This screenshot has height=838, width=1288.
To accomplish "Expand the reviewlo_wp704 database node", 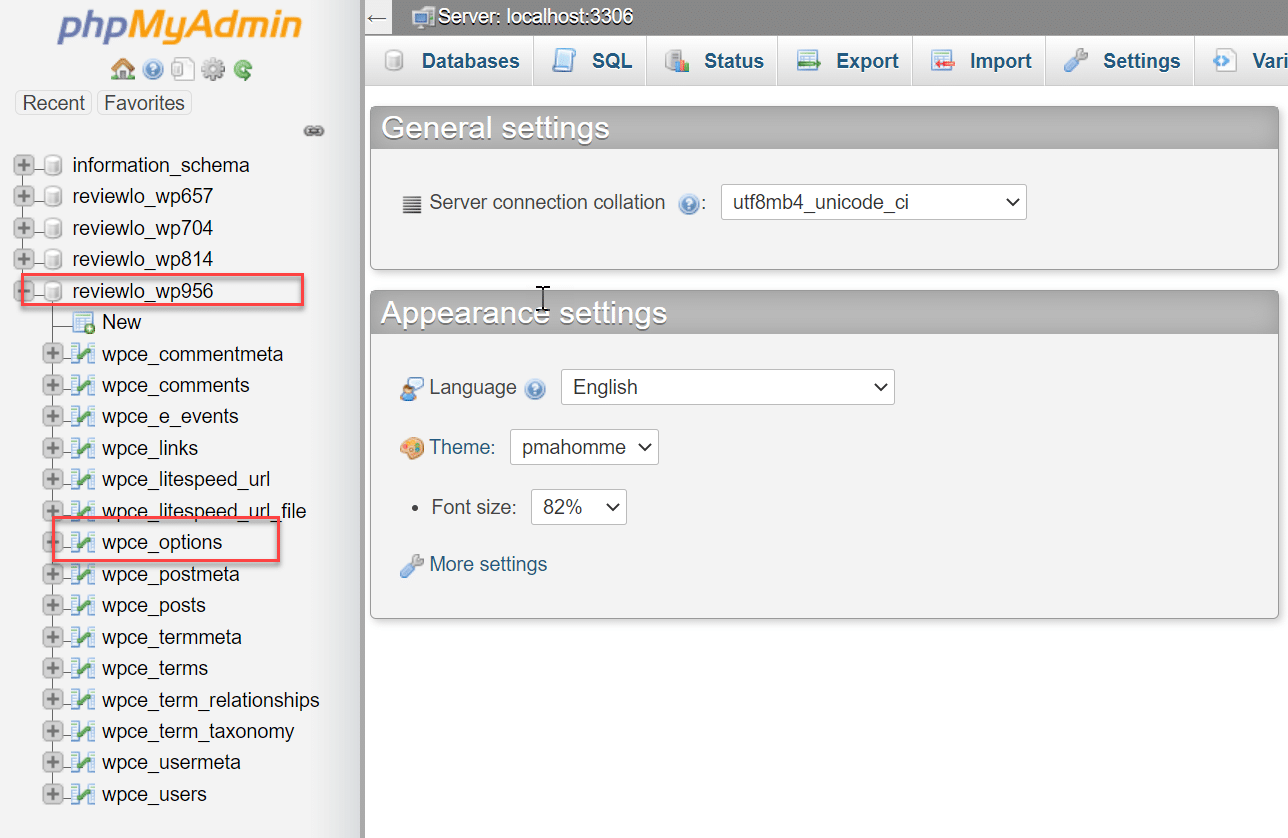I will (x=24, y=228).
